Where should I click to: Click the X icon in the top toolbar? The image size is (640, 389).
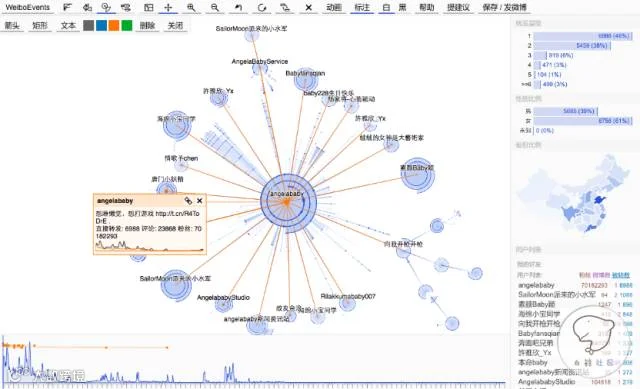coord(309,7)
